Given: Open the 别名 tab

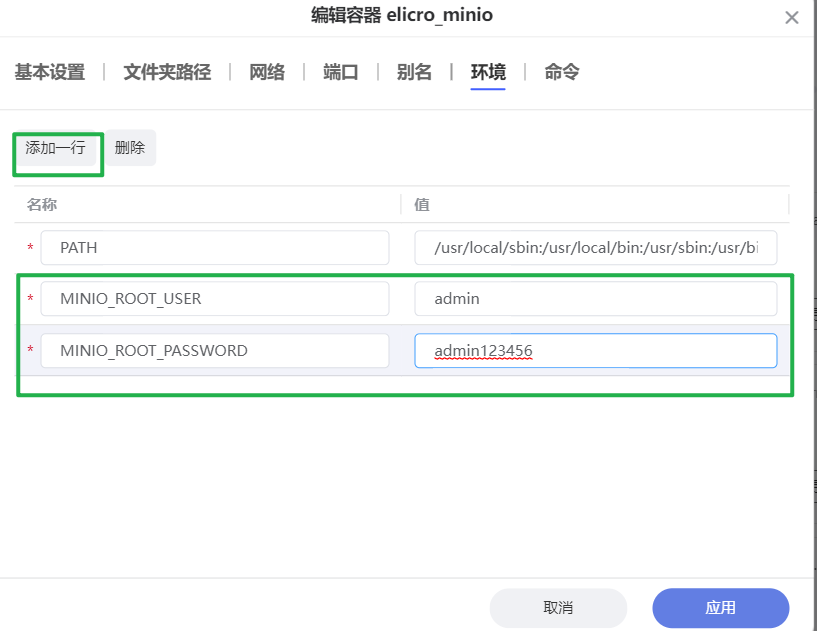Looking at the screenshot, I should [x=414, y=71].
